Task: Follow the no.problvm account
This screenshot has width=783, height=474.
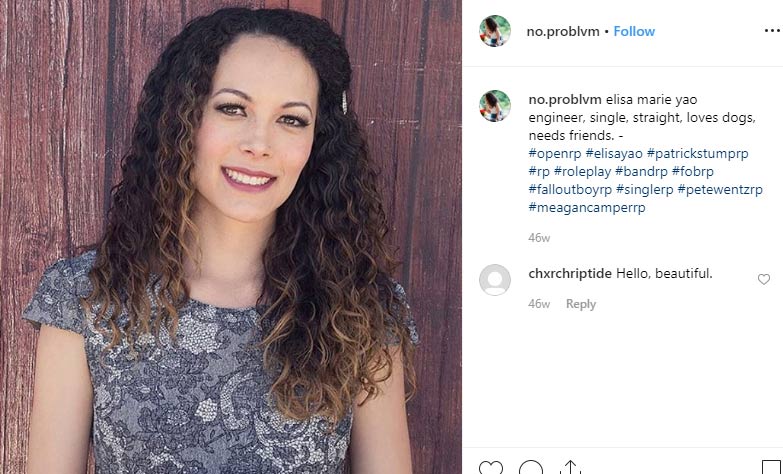Action: pos(634,31)
